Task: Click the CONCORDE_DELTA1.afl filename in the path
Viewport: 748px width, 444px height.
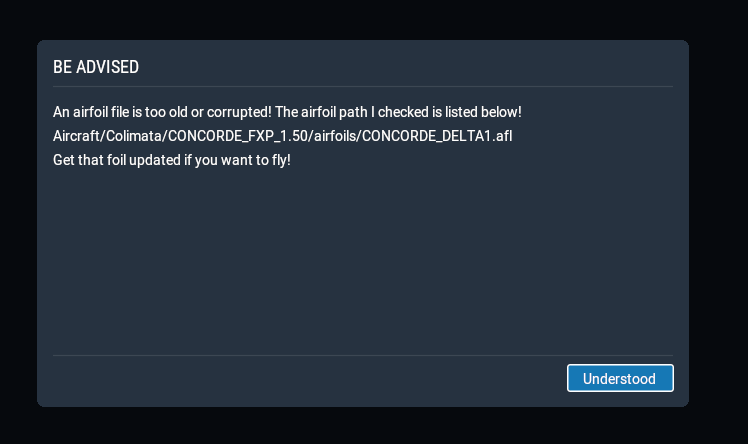Action: pyautogui.click(x=437, y=136)
